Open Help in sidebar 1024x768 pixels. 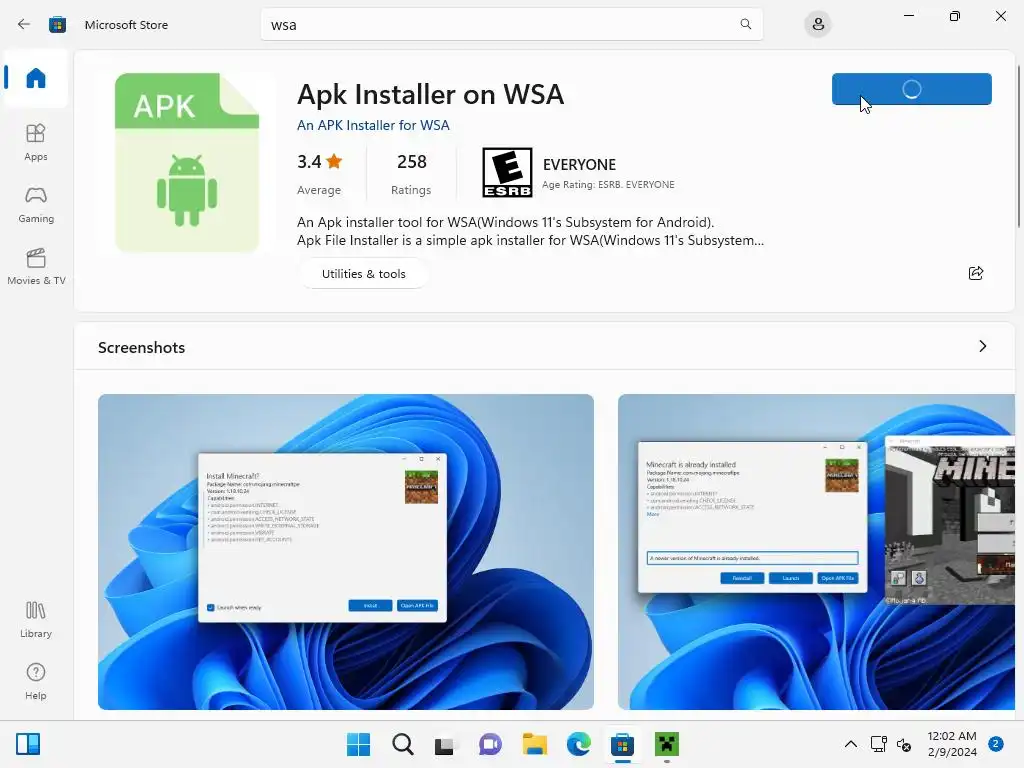[x=36, y=681]
